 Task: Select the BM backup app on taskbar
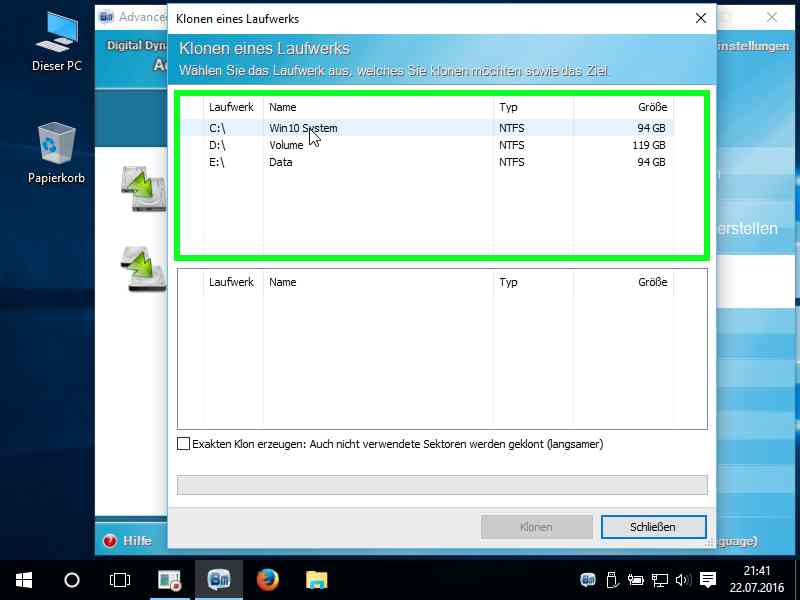(219, 580)
